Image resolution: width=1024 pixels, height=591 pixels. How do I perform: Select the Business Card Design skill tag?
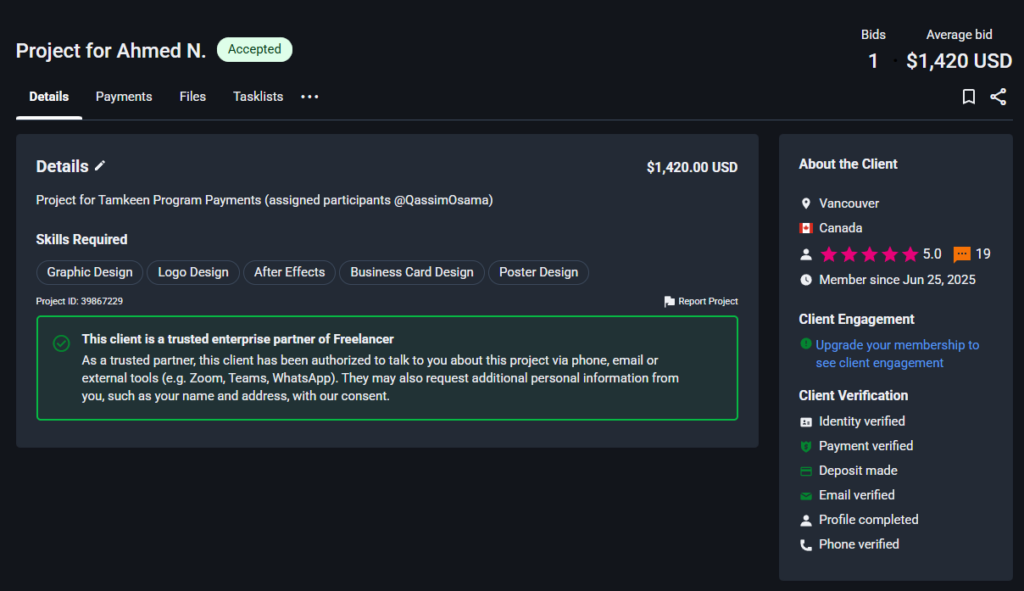tap(412, 272)
